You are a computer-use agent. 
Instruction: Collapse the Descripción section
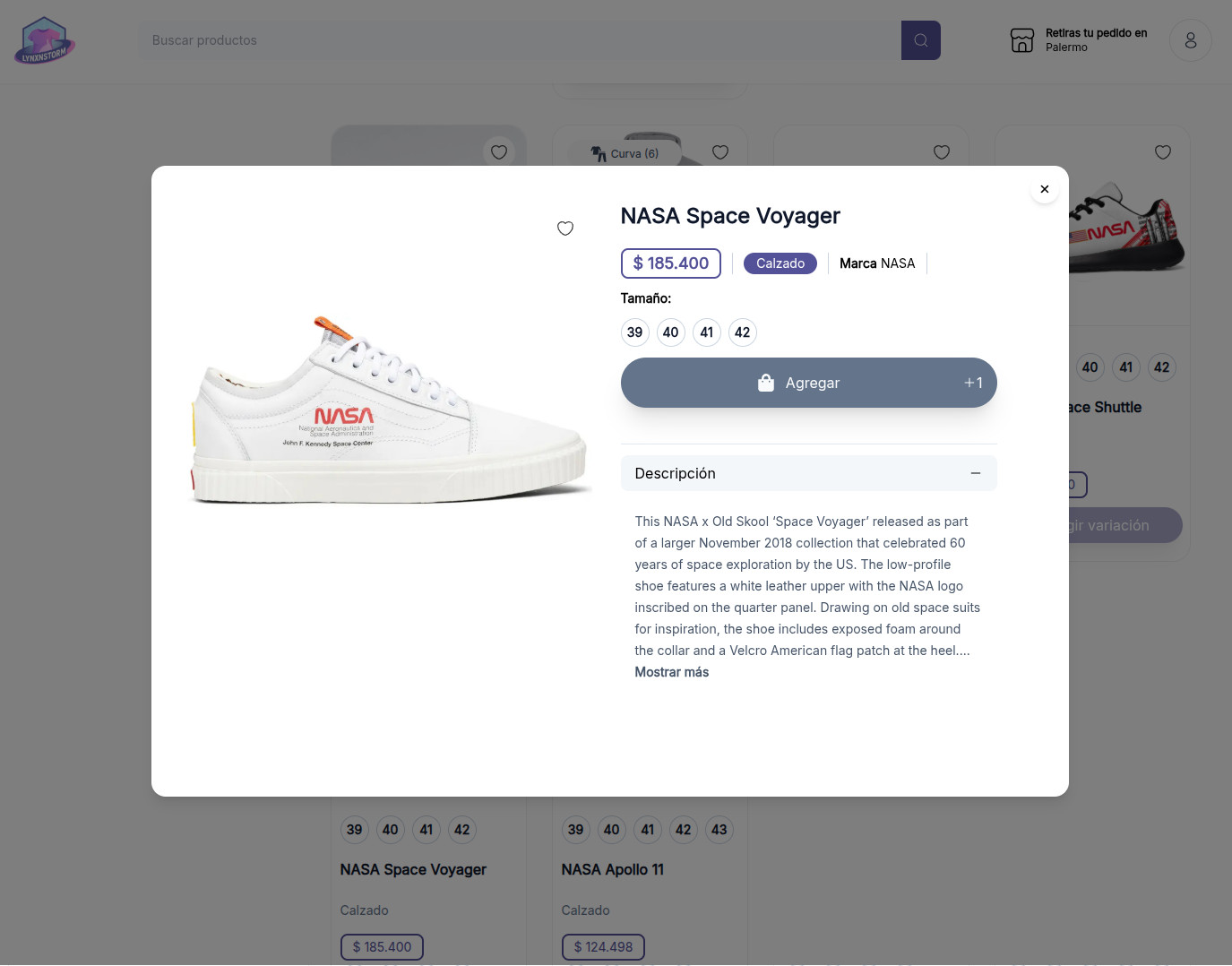pyautogui.click(x=975, y=473)
